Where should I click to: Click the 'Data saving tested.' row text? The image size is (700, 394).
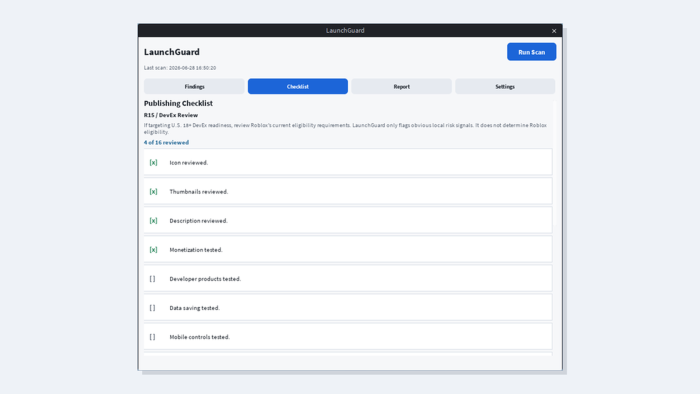coord(194,307)
